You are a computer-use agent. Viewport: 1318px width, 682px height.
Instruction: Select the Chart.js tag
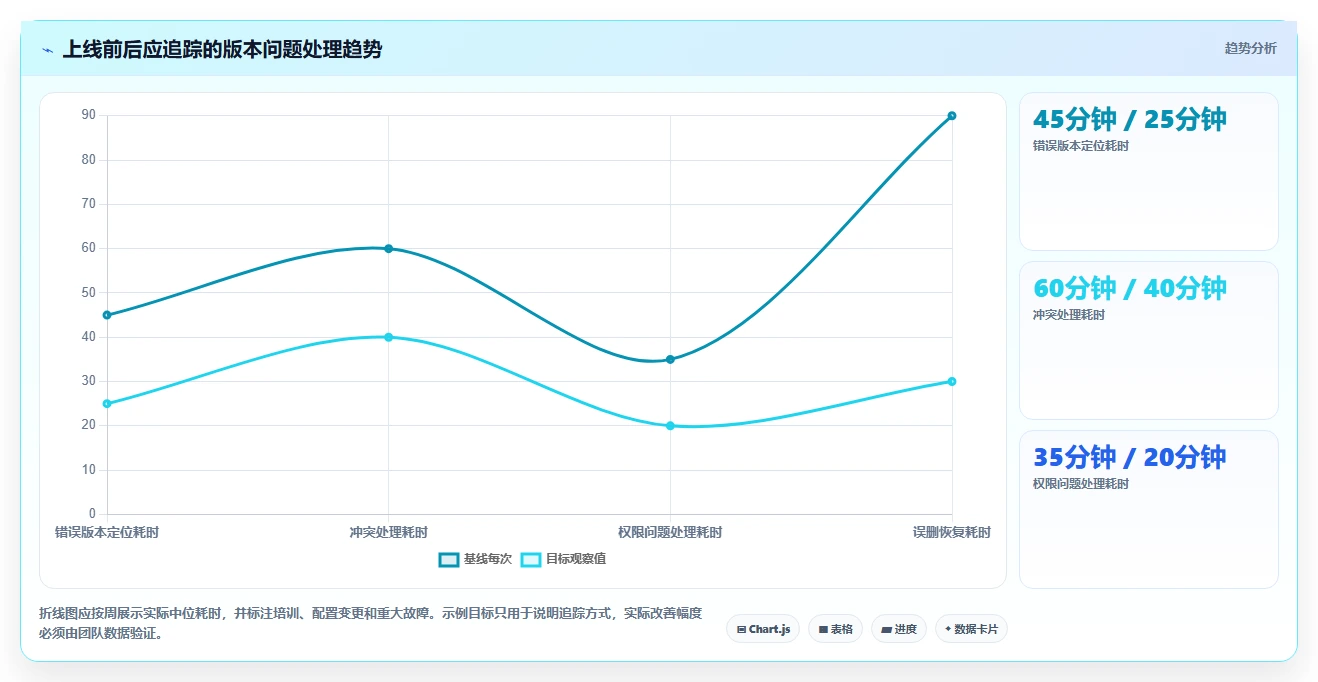(763, 629)
